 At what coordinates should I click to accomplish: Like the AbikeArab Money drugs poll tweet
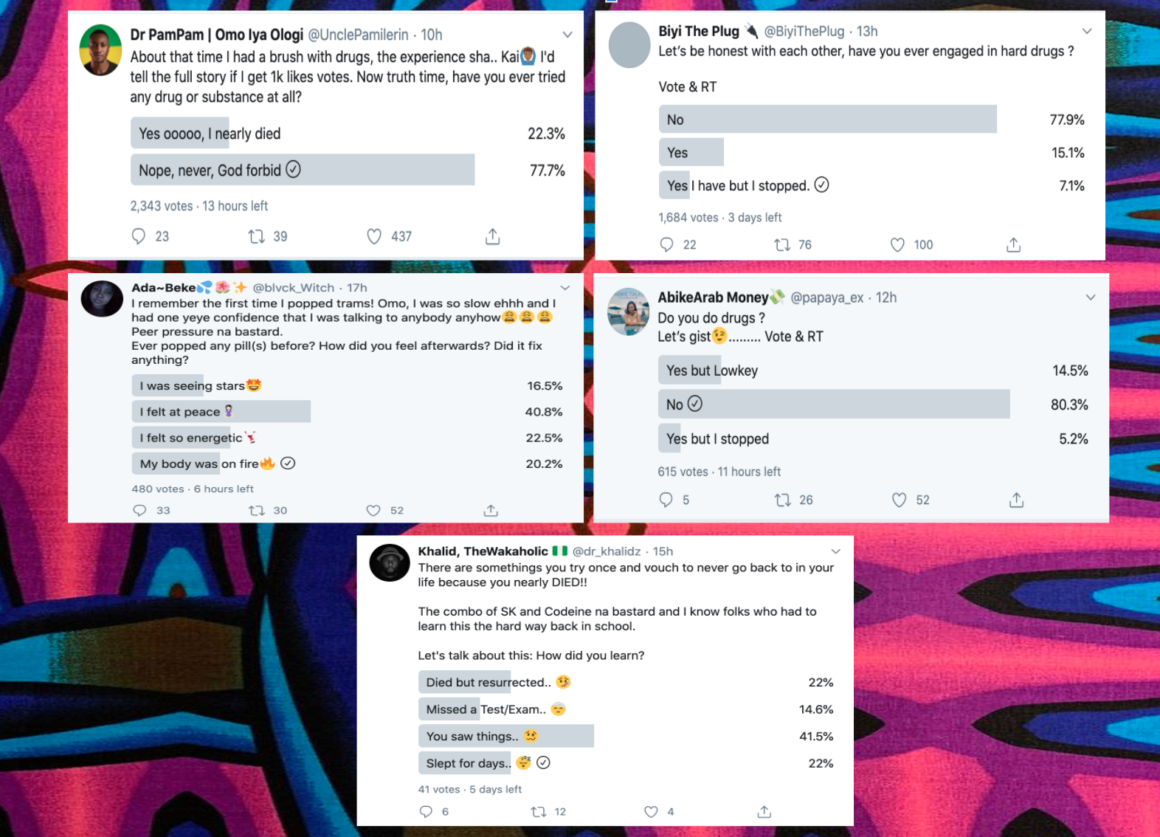point(898,500)
